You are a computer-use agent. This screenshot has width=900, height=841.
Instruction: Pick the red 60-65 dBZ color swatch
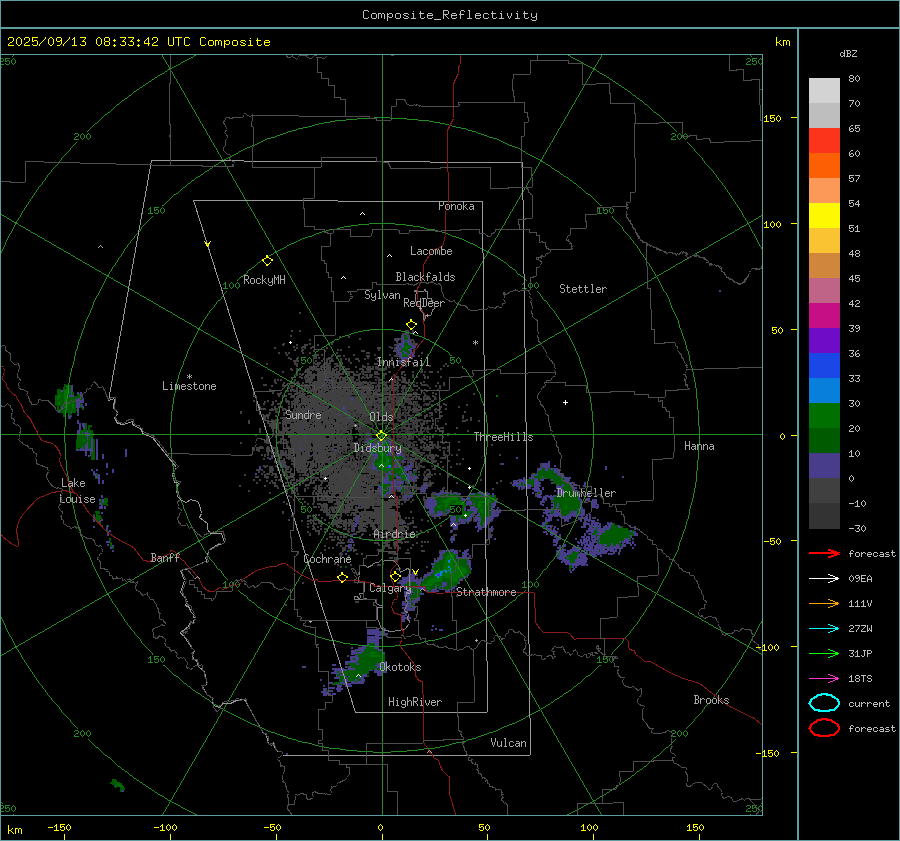click(824, 141)
